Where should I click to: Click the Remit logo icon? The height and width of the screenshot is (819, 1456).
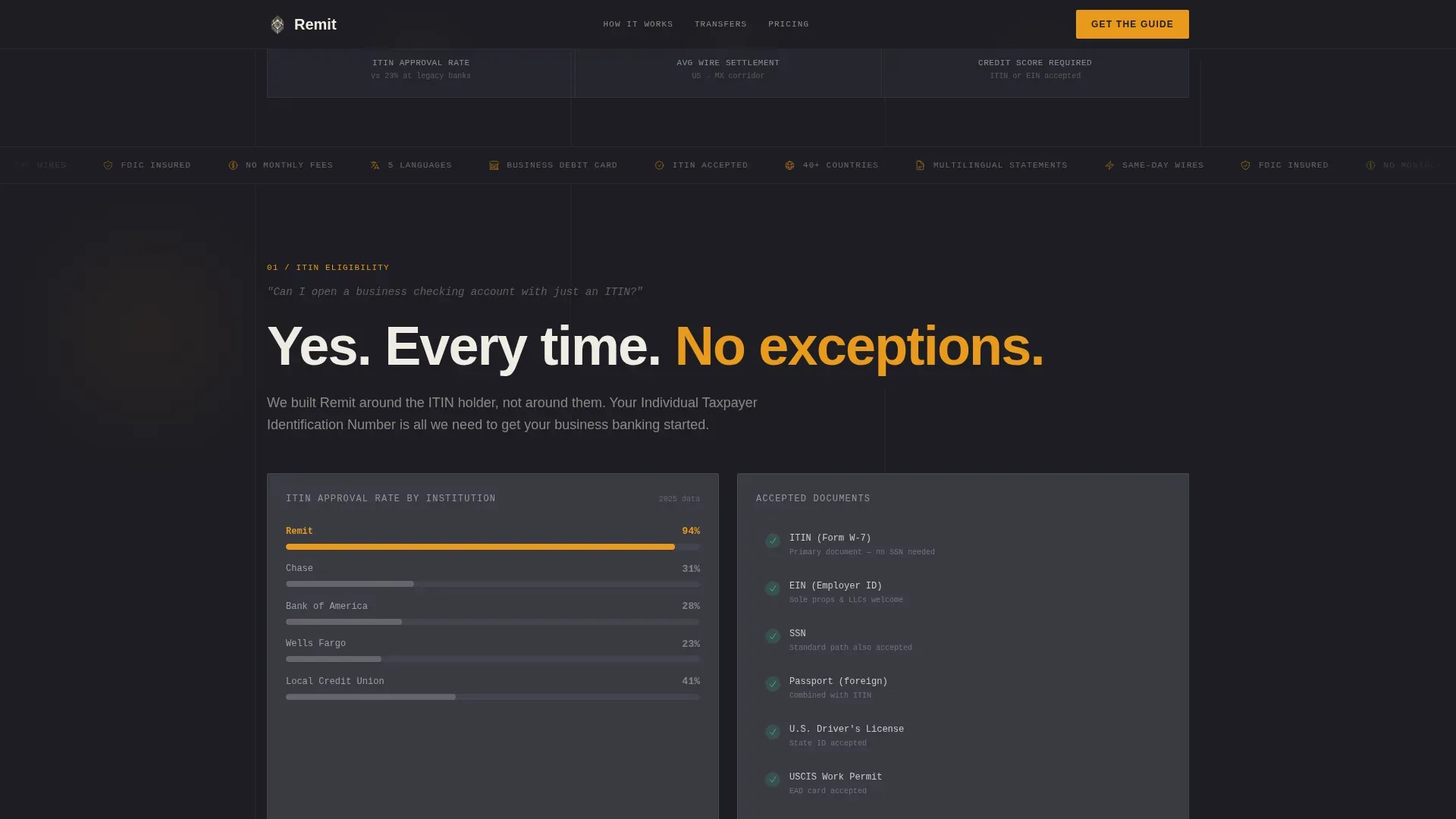coord(278,24)
